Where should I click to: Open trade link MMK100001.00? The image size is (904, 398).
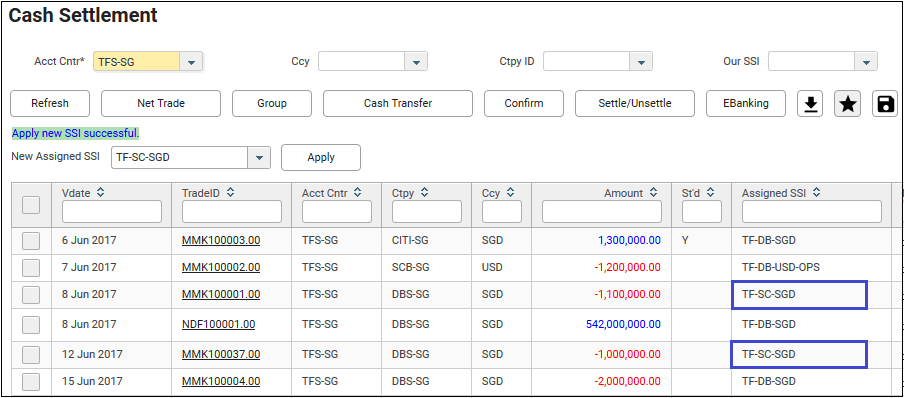[221, 295]
